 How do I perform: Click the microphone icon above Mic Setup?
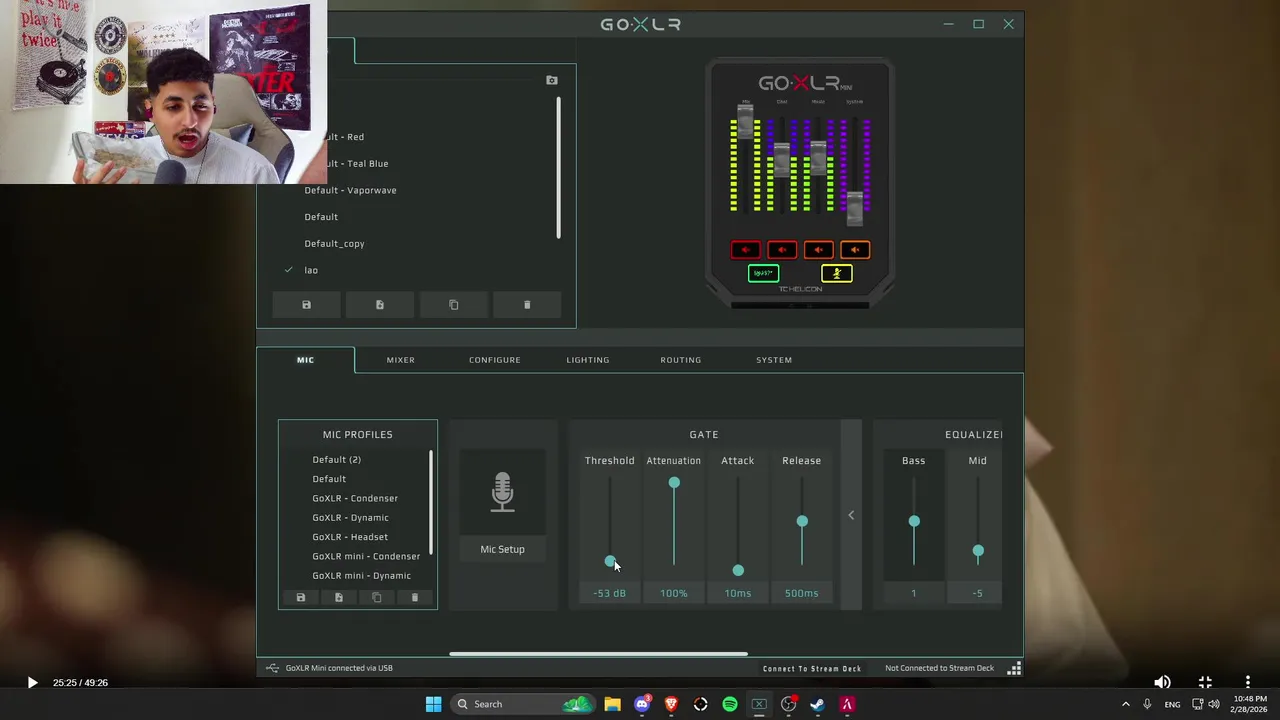coord(502,492)
